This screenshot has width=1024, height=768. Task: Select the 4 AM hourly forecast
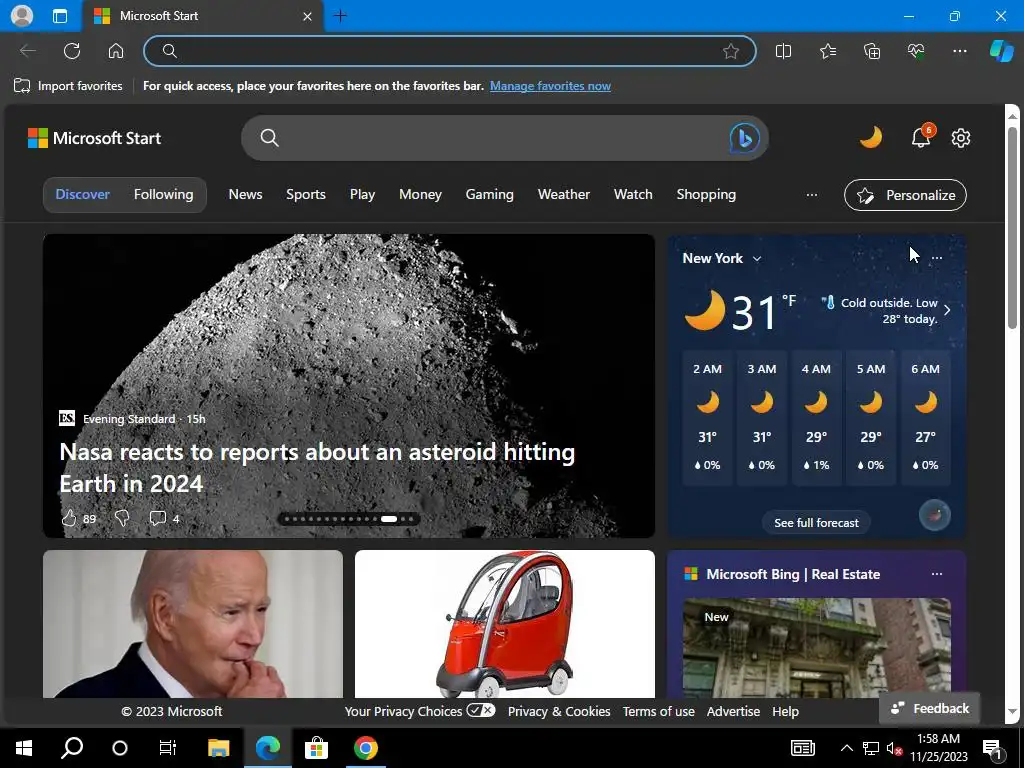(x=816, y=417)
